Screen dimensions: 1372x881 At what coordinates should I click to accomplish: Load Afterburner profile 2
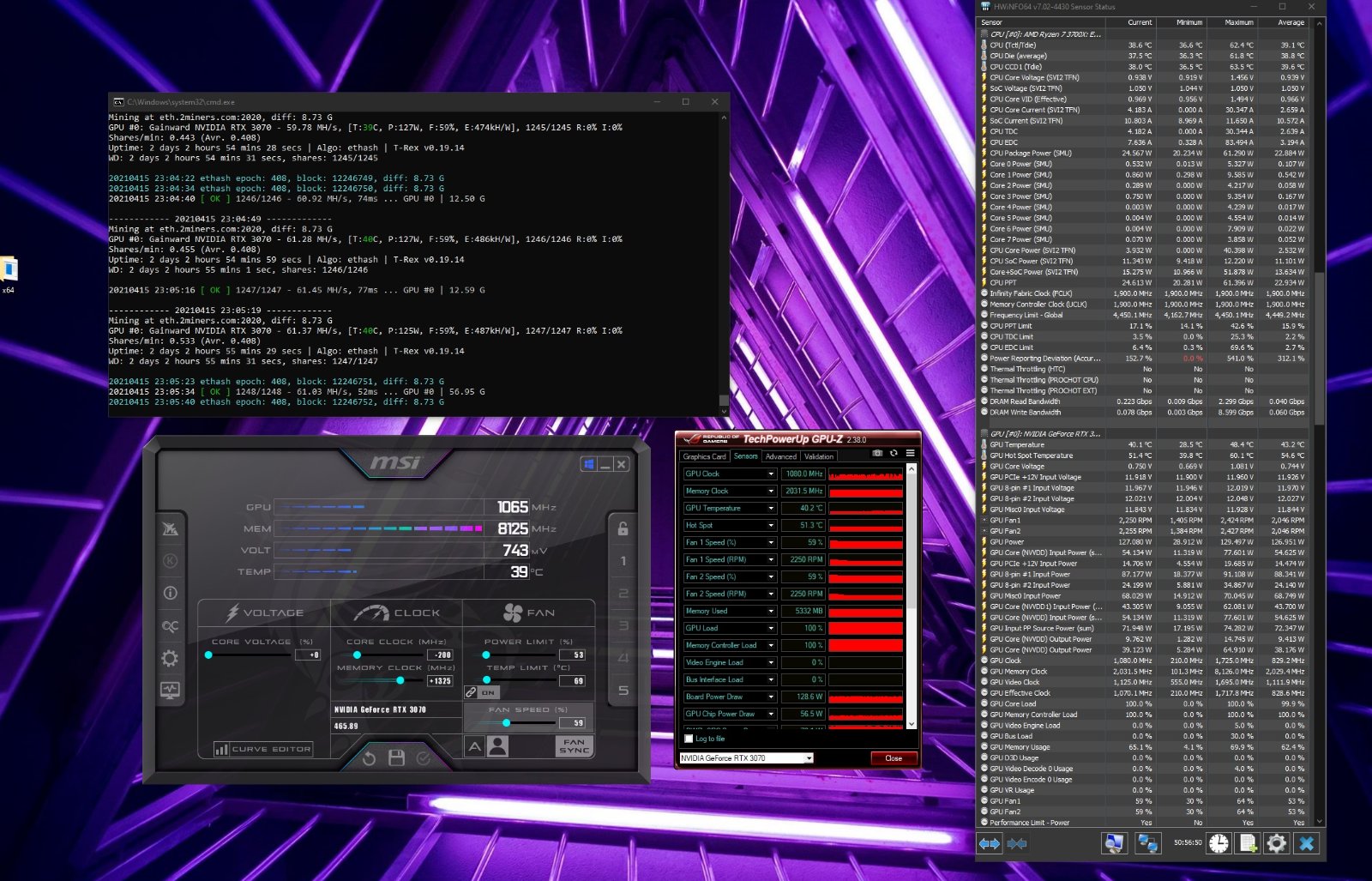tap(623, 594)
